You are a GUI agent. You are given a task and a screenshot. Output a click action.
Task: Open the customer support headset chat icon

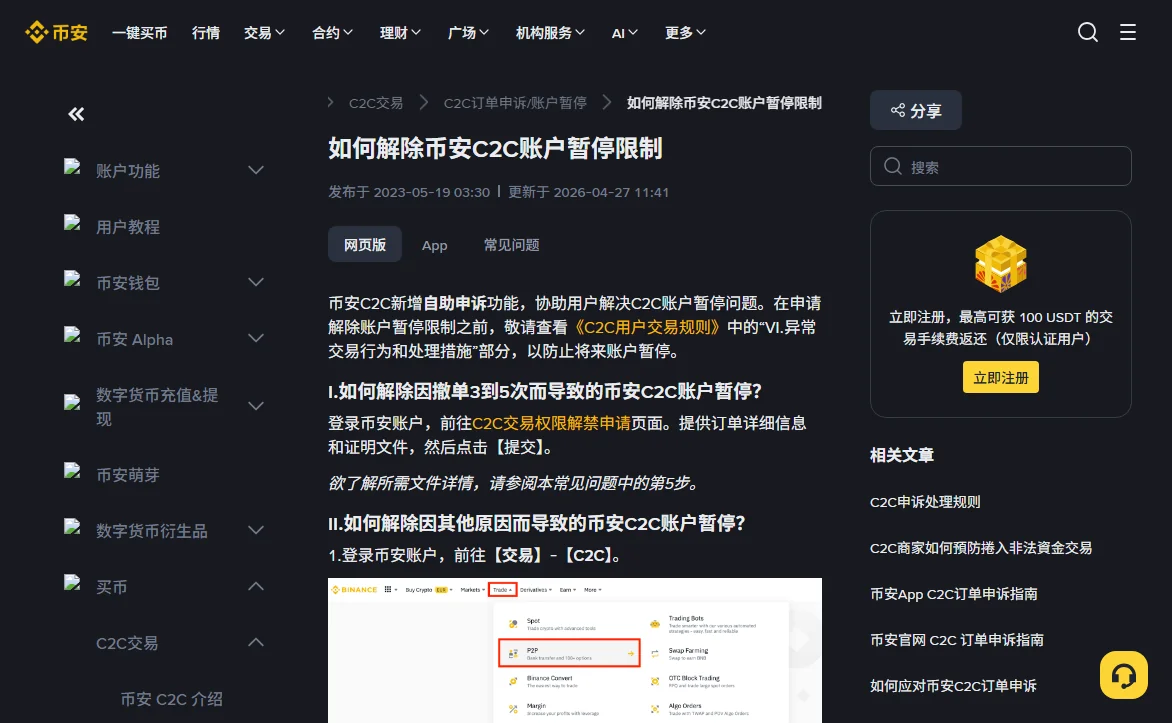(x=1123, y=675)
